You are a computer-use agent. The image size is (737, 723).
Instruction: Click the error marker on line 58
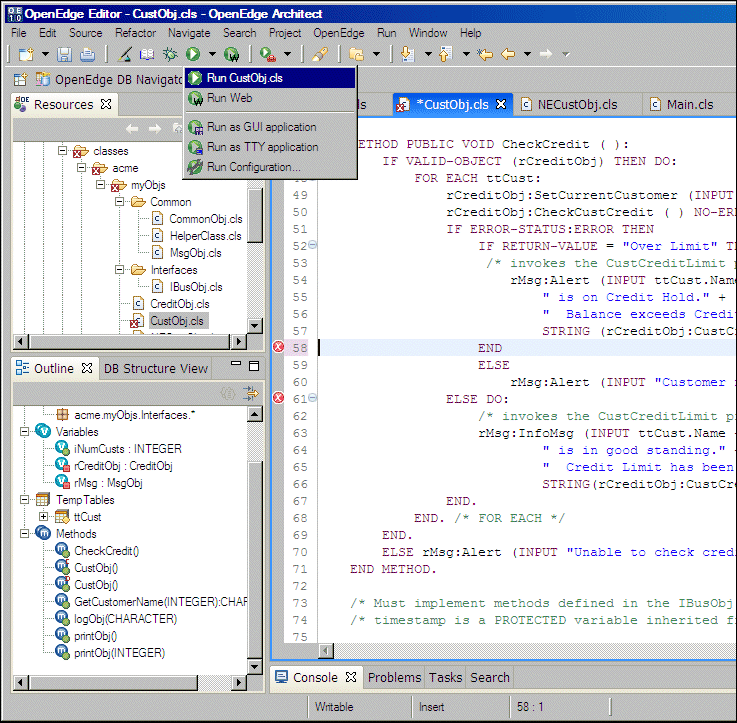tap(279, 347)
